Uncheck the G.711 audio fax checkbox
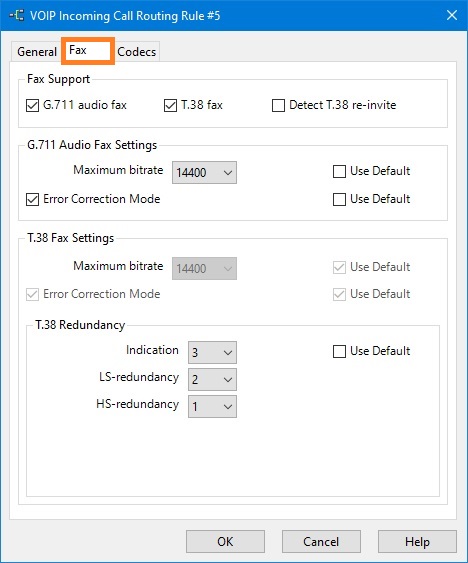 32,106
